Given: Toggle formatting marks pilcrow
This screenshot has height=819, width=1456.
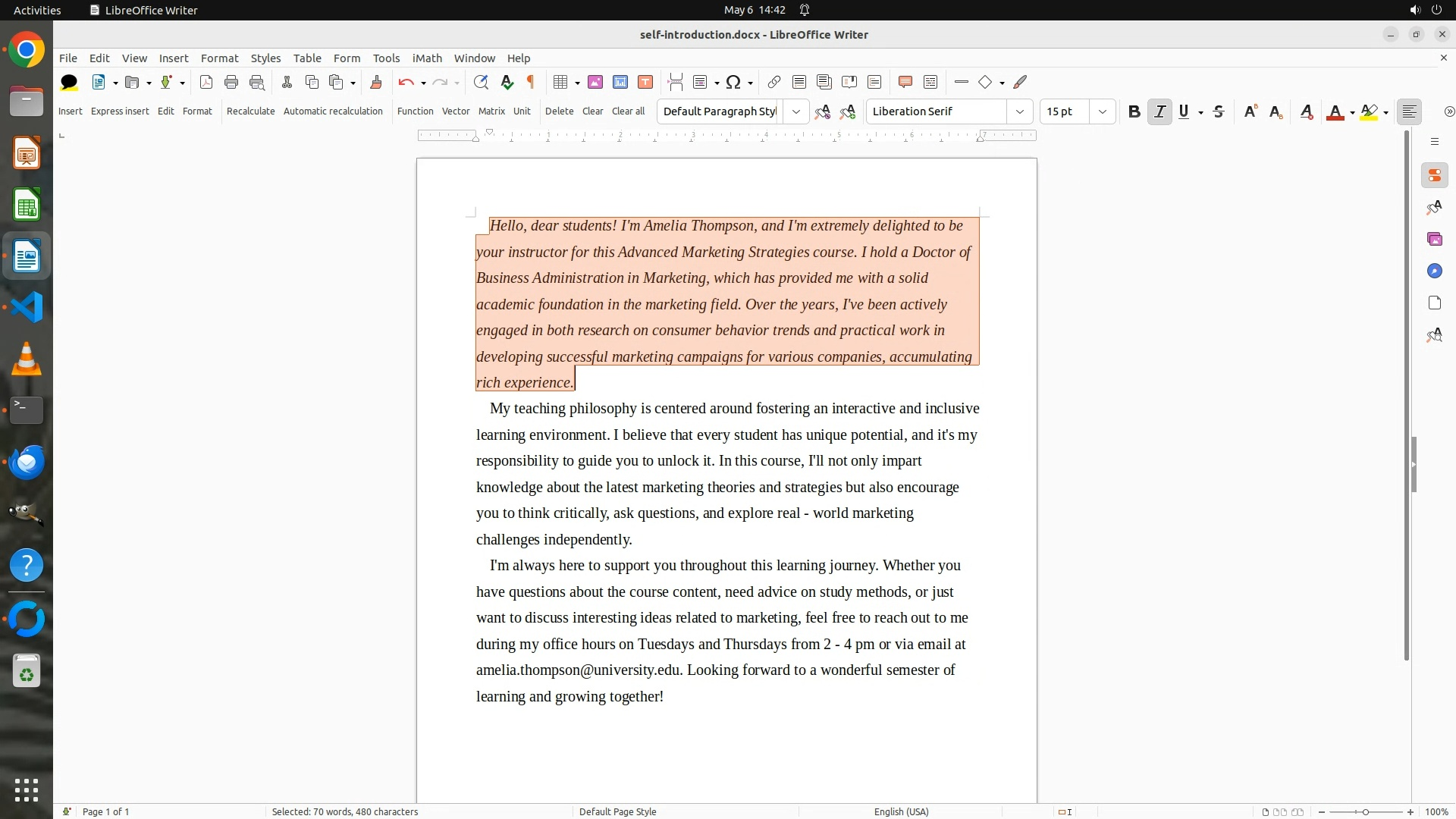Looking at the screenshot, I should [531, 82].
